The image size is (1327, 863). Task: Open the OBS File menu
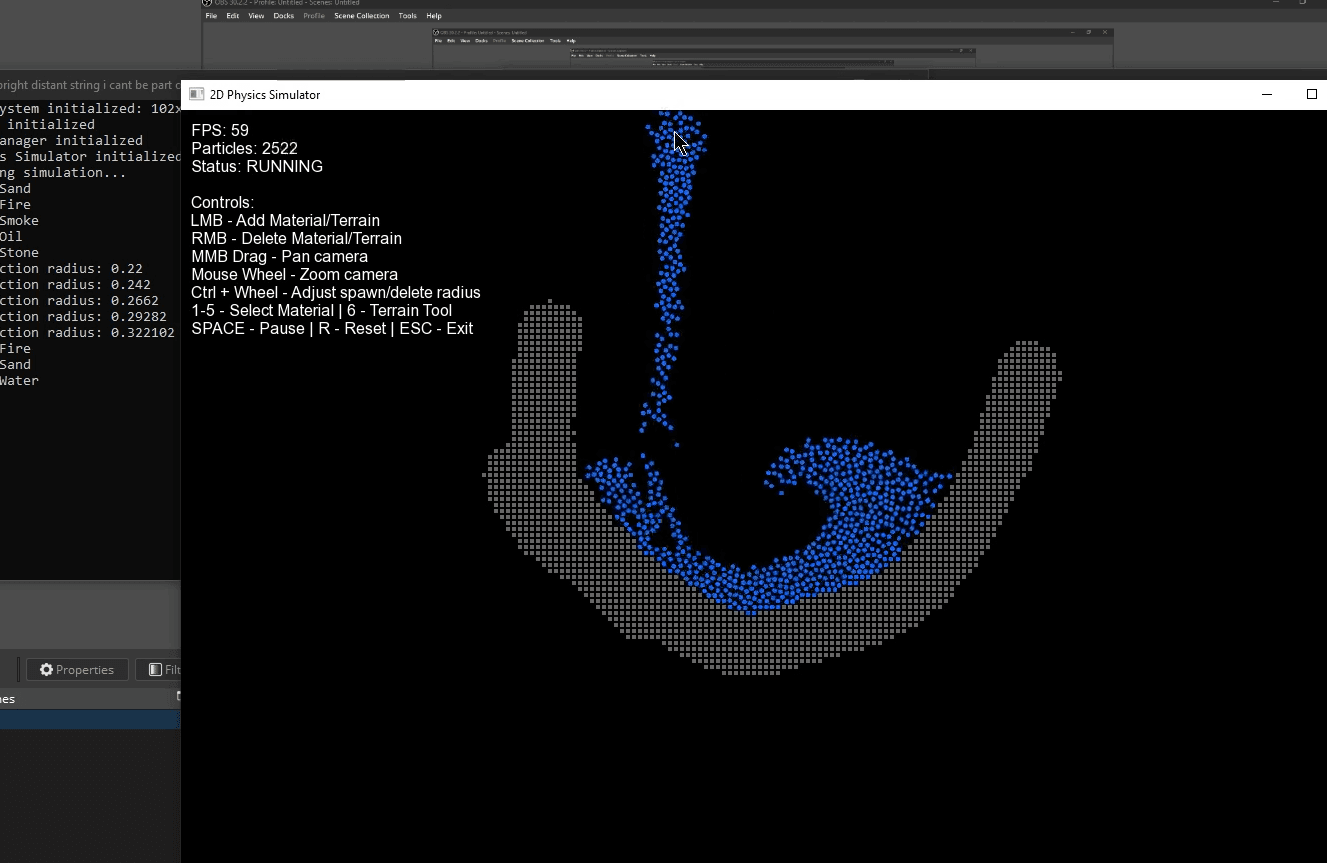pyautogui.click(x=211, y=16)
